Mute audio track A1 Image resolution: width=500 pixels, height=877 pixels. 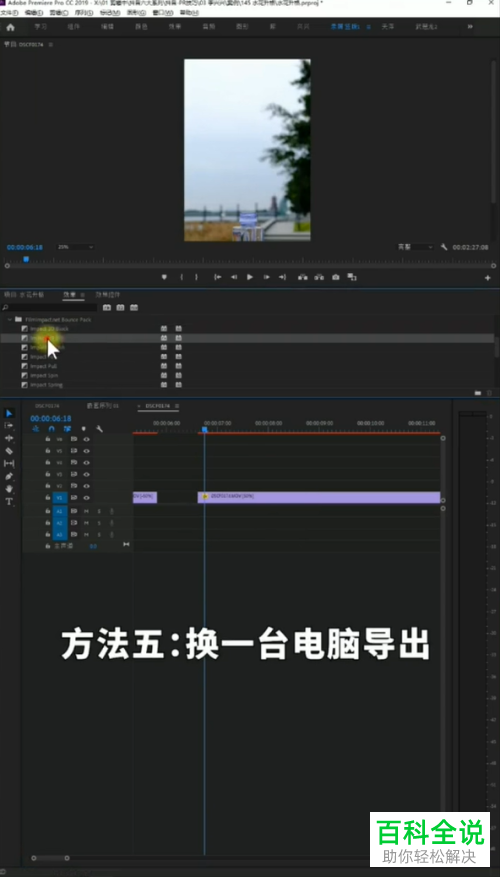[x=86, y=511]
